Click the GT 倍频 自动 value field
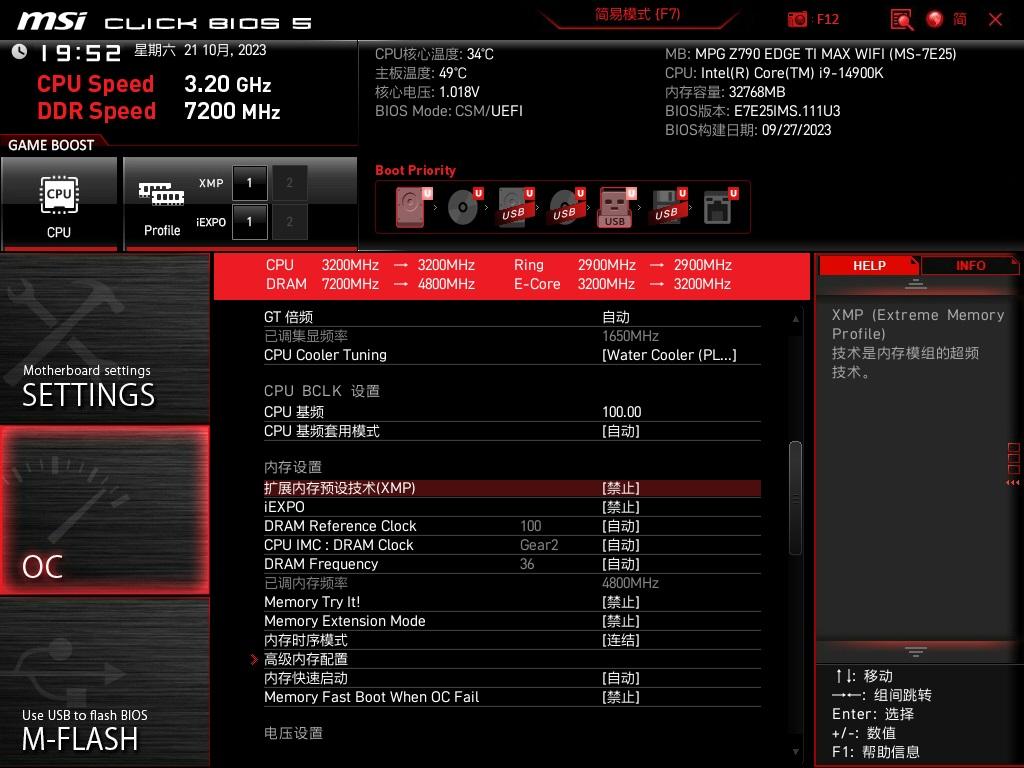This screenshot has width=1024, height=768. click(x=616, y=317)
